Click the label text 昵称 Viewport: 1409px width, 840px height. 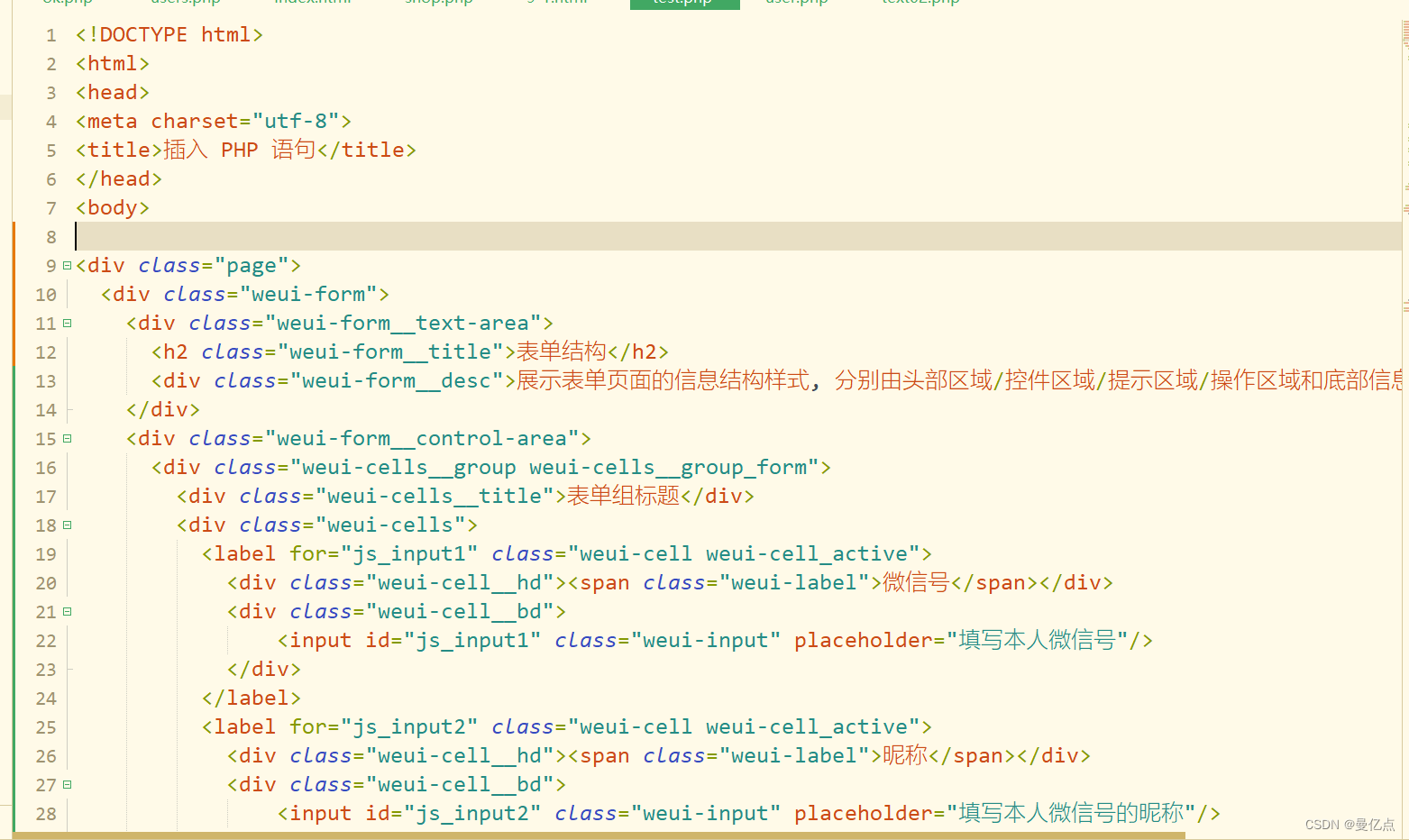pyautogui.click(x=905, y=755)
